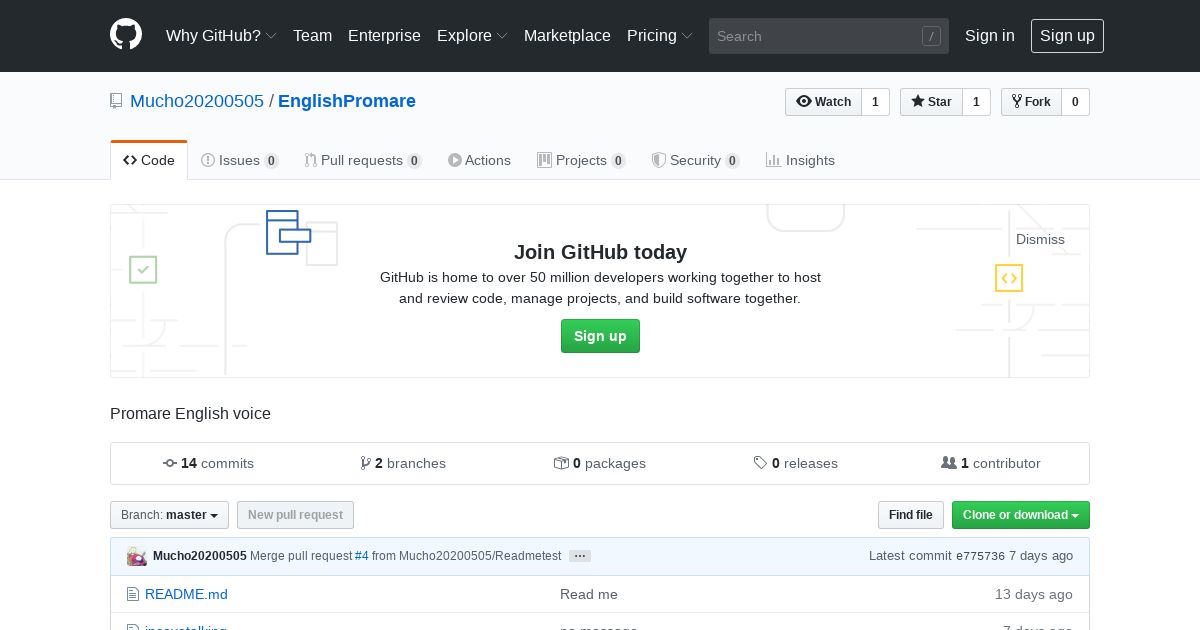The height and width of the screenshot is (630, 1200).
Task: Click the Find file button
Action: tap(911, 515)
